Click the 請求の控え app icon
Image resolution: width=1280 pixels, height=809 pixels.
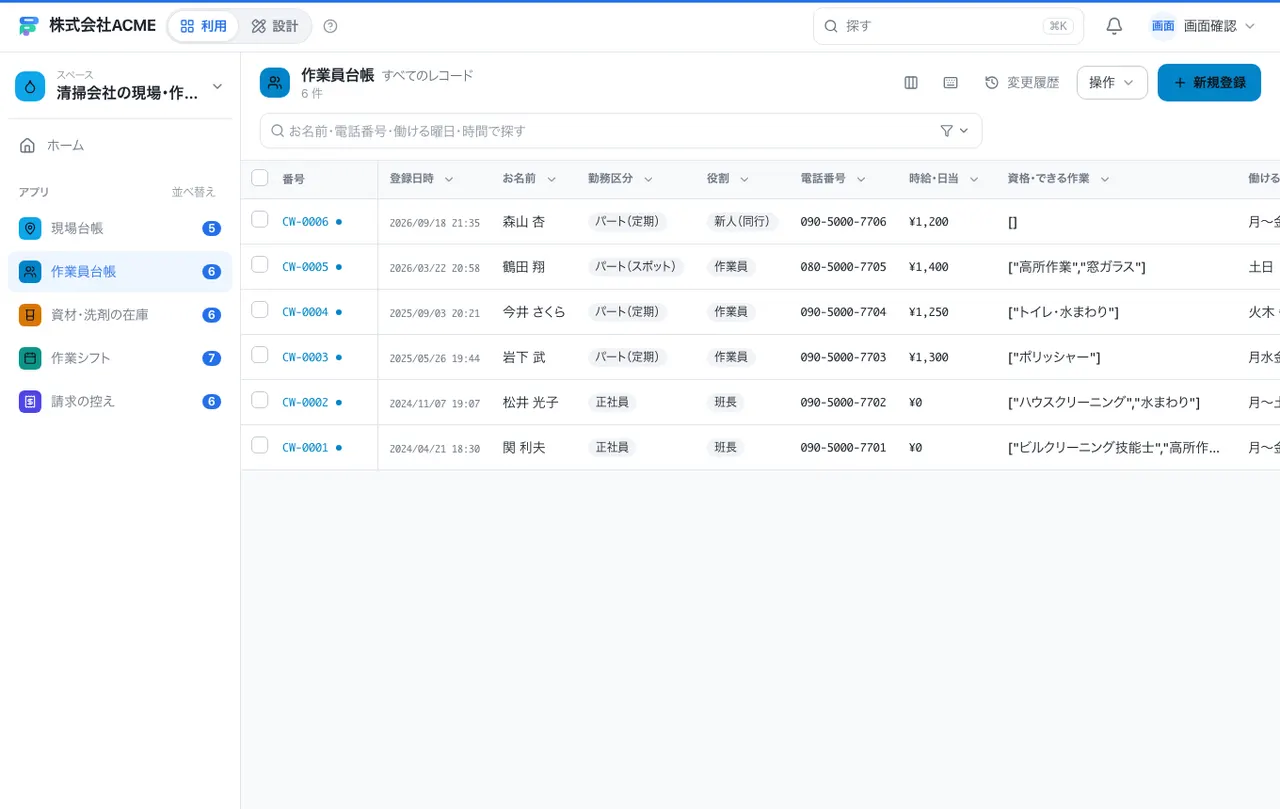[x=30, y=401]
